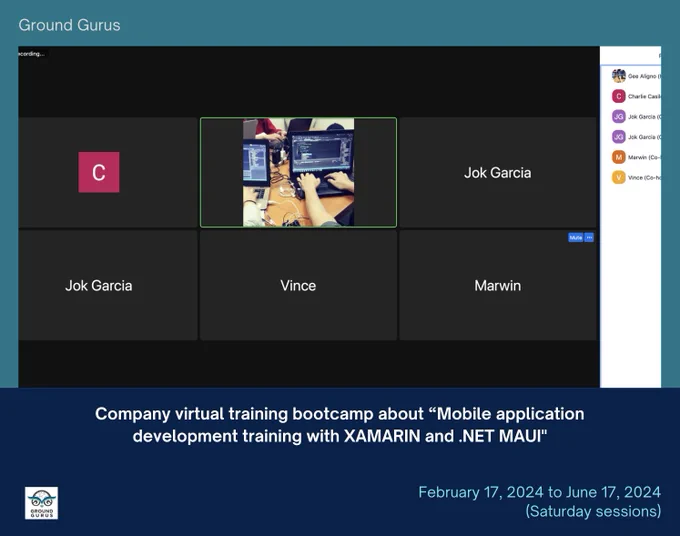
Task: Click the JG avatar directly below Charlie
Action: [x=619, y=117]
